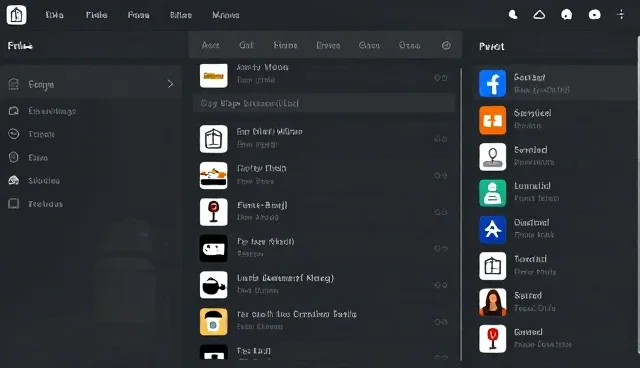Click the center list's vertical scrollbar
This screenshot has width=640, height=368.
[461, 214]
